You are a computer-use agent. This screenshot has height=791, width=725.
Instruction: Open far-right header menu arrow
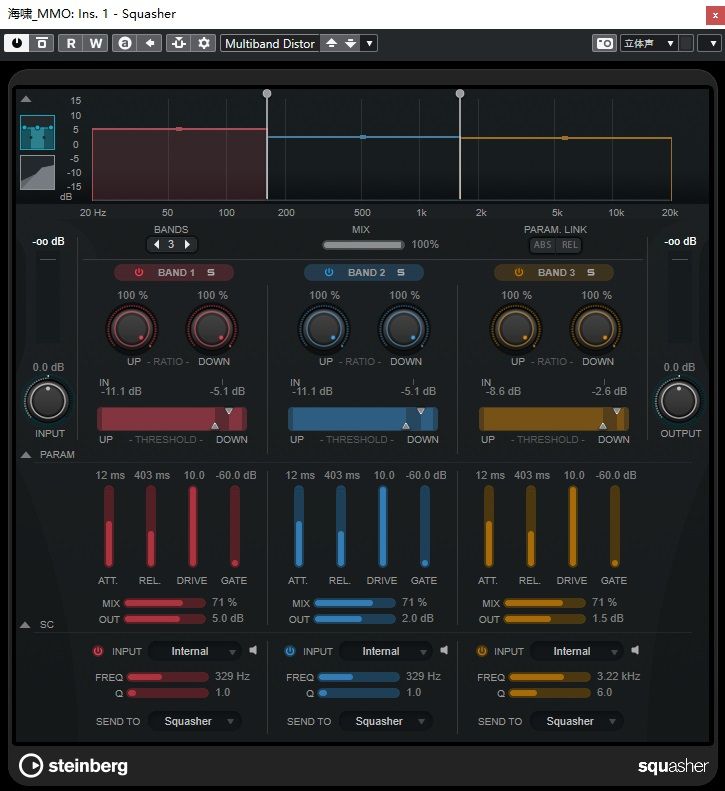click(x=712, y=43)
